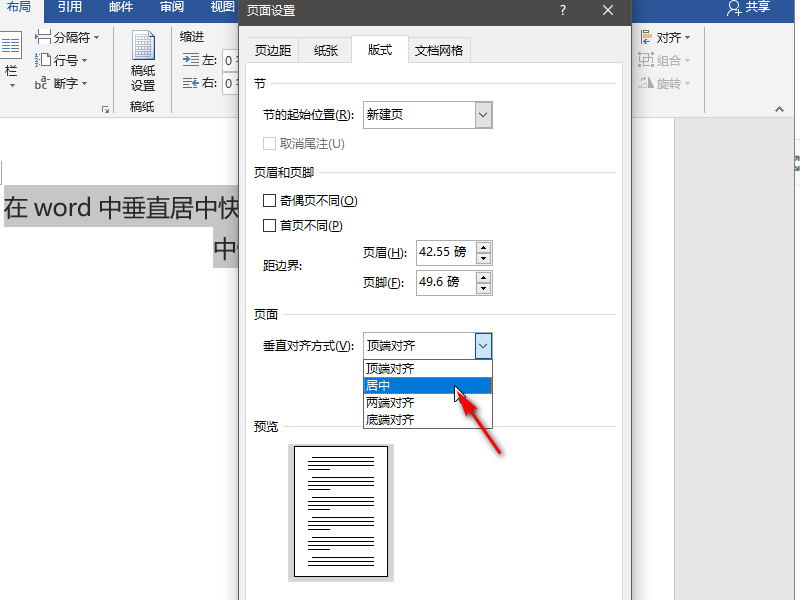This screenshot has width=800, height=600.
Task: Click the 共享 share icon
Action: 734,8
